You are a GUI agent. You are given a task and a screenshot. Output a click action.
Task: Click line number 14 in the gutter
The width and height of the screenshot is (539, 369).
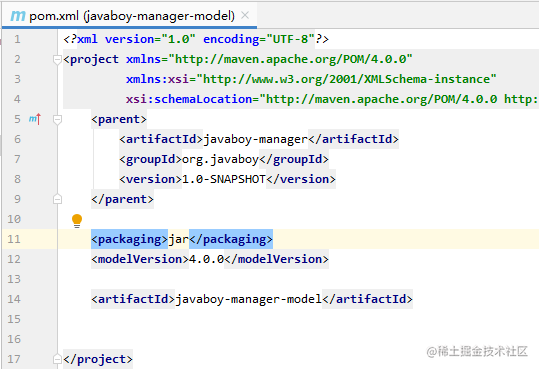[14, 299]
